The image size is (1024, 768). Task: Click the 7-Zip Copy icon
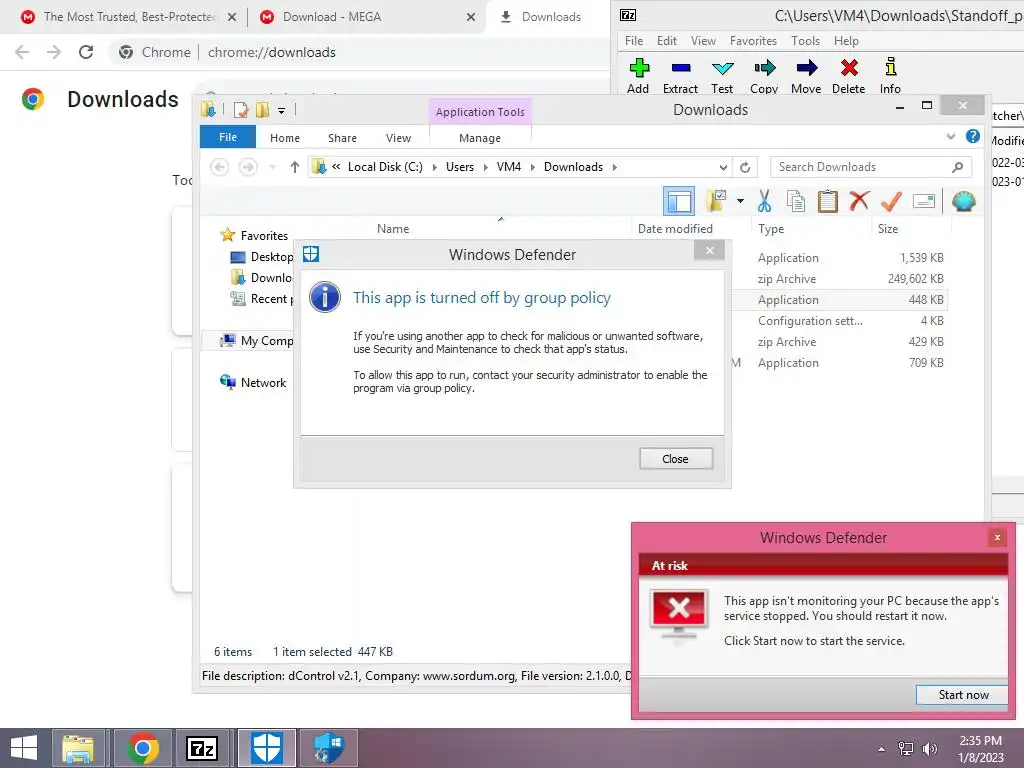[764, 68]
